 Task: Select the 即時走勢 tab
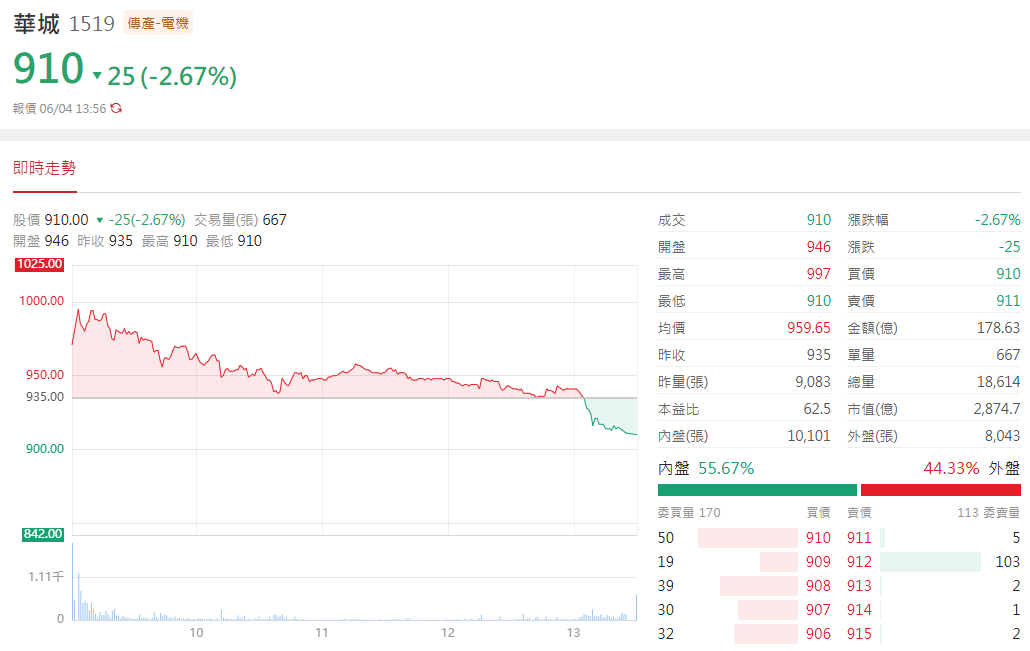point(45,168)
